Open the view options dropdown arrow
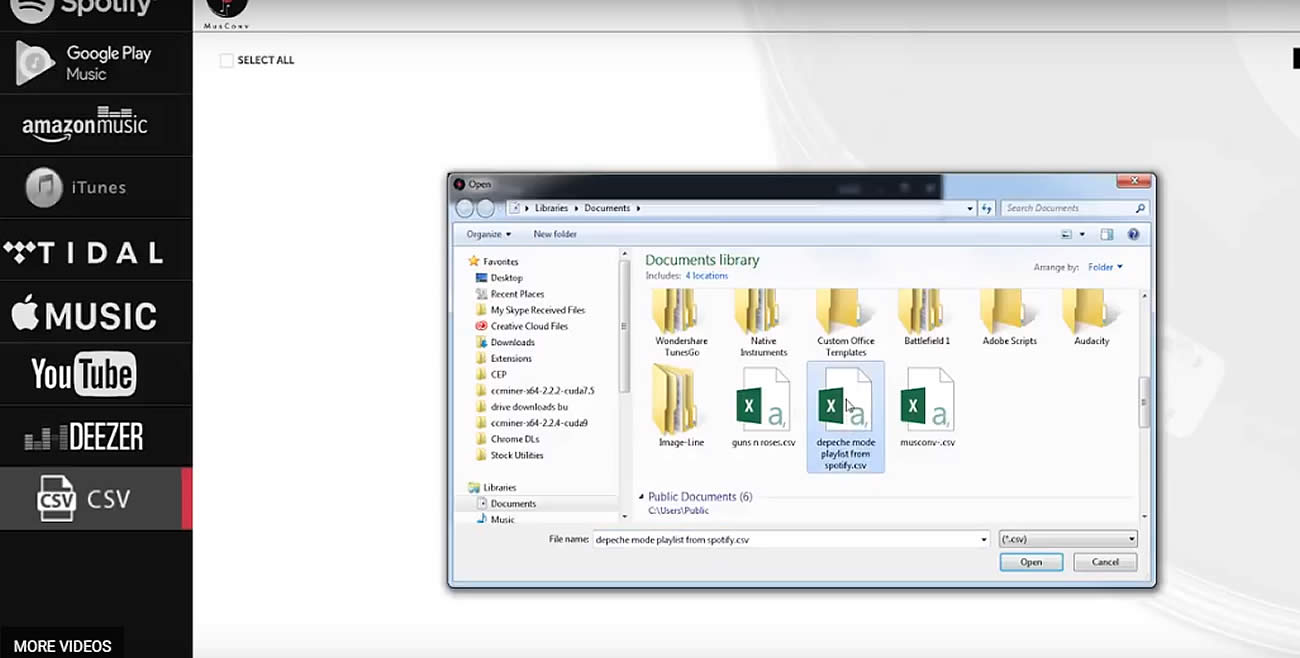Viewport: 1300px width, 658px height. 1081,234
